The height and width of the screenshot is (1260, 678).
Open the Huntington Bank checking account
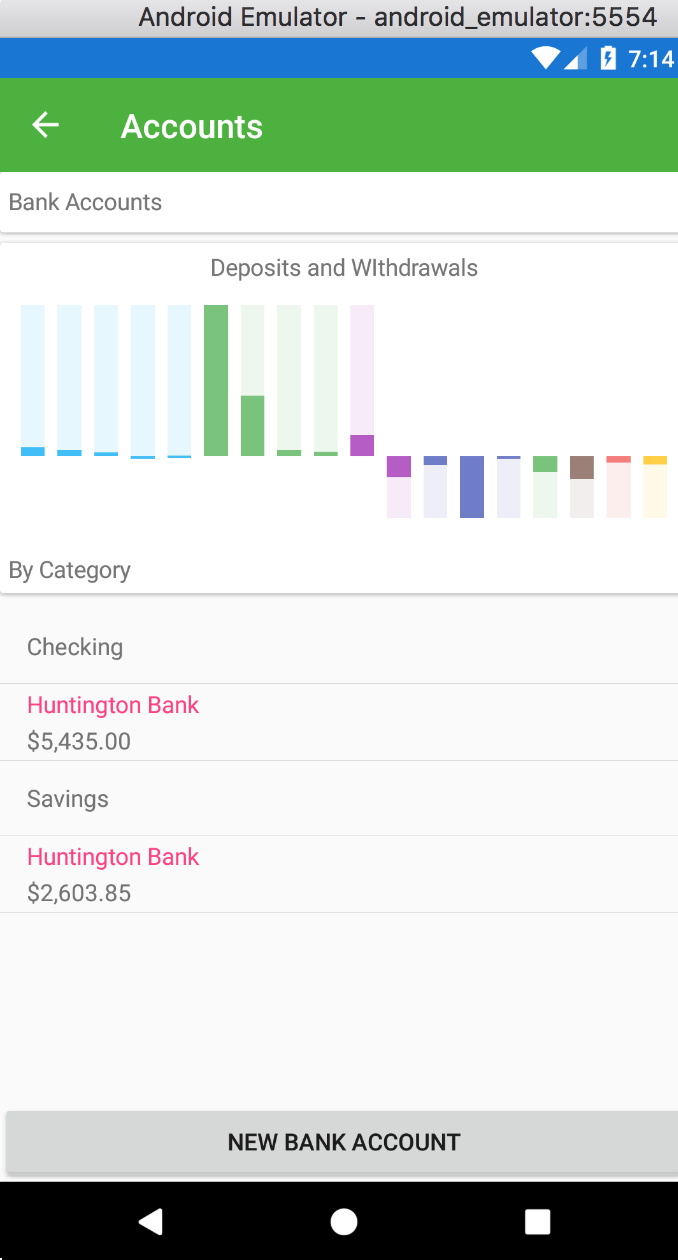[x=113, y=705]
